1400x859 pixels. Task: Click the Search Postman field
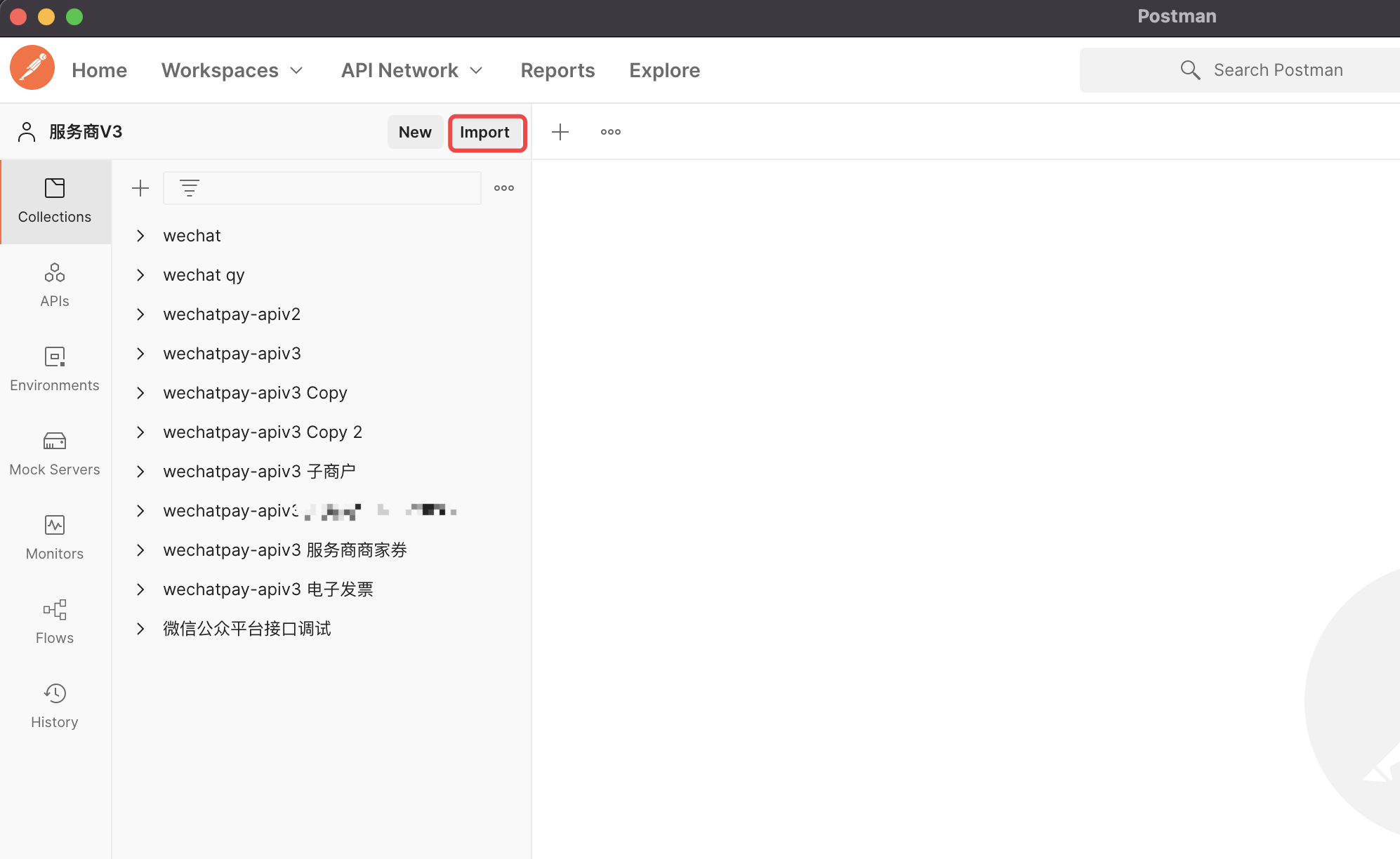(1240, 70)
